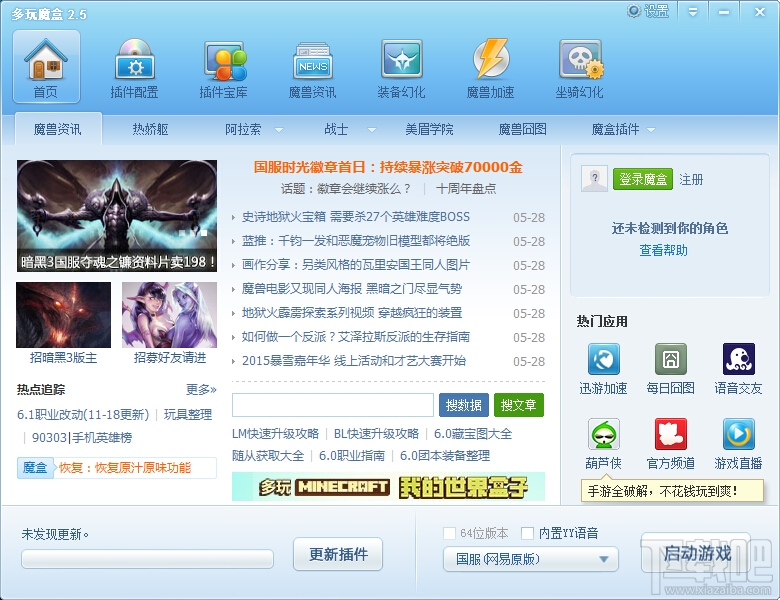Image resolution: width=780 pixels, height=600 pixels.
Task: Open 6.1职业改动(11-18更新) link
Action: tap(83, 414)
